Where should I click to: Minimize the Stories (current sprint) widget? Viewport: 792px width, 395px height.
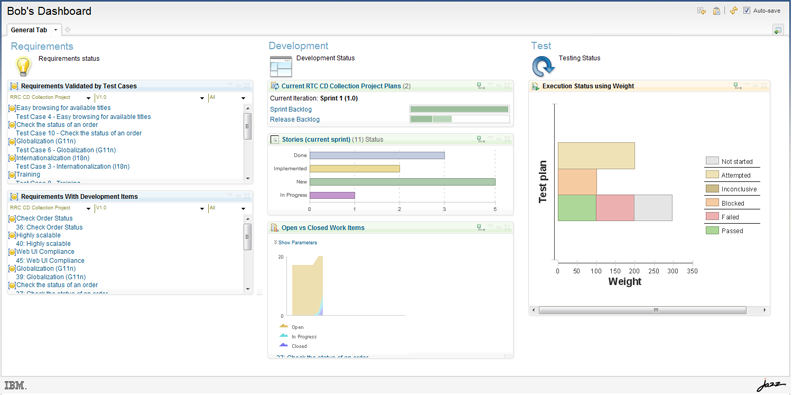click(499, 139)
